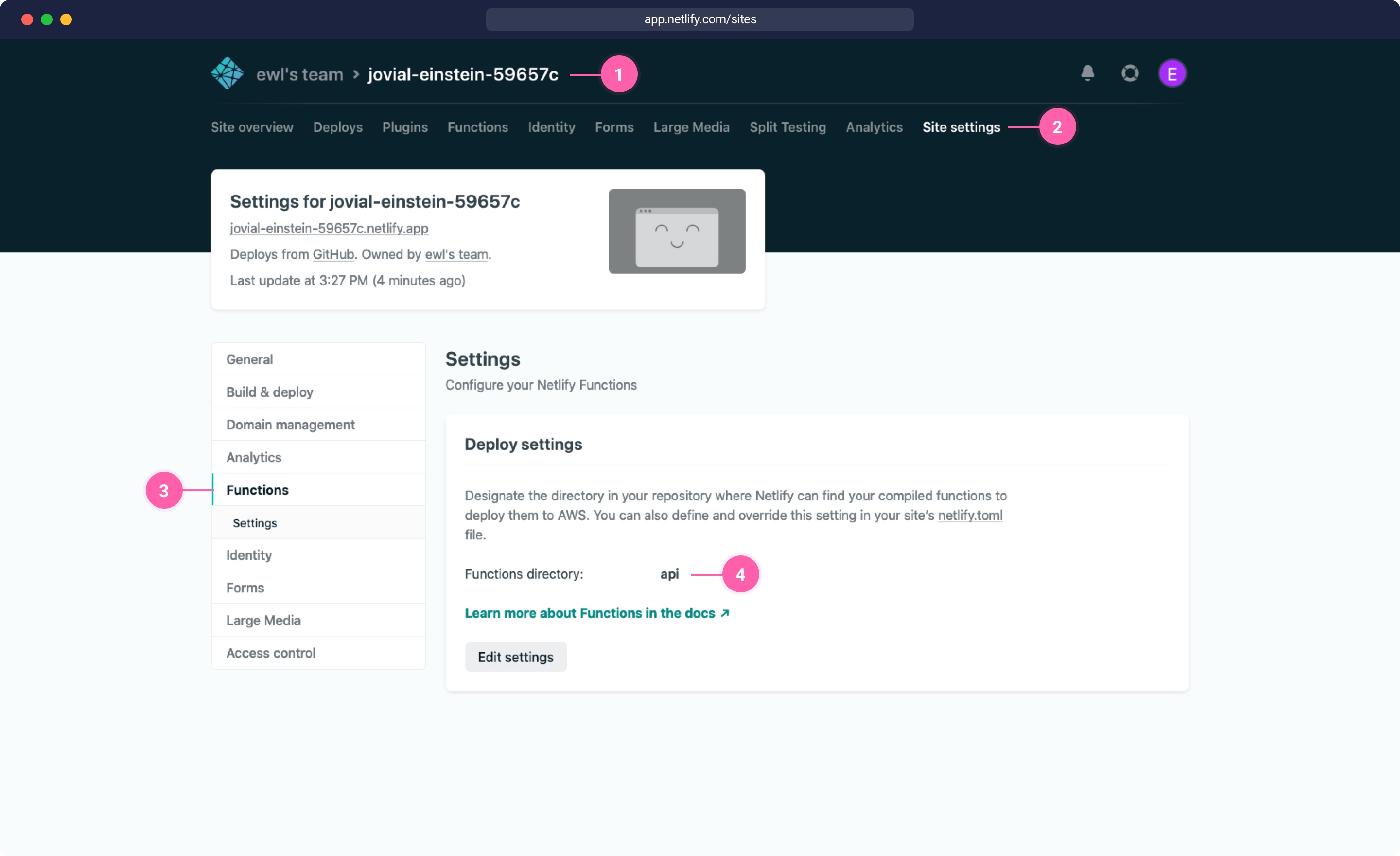Go to ewl's team breadcrumb
Viewport: 1400px width, 856px height.
click(299, 74)
